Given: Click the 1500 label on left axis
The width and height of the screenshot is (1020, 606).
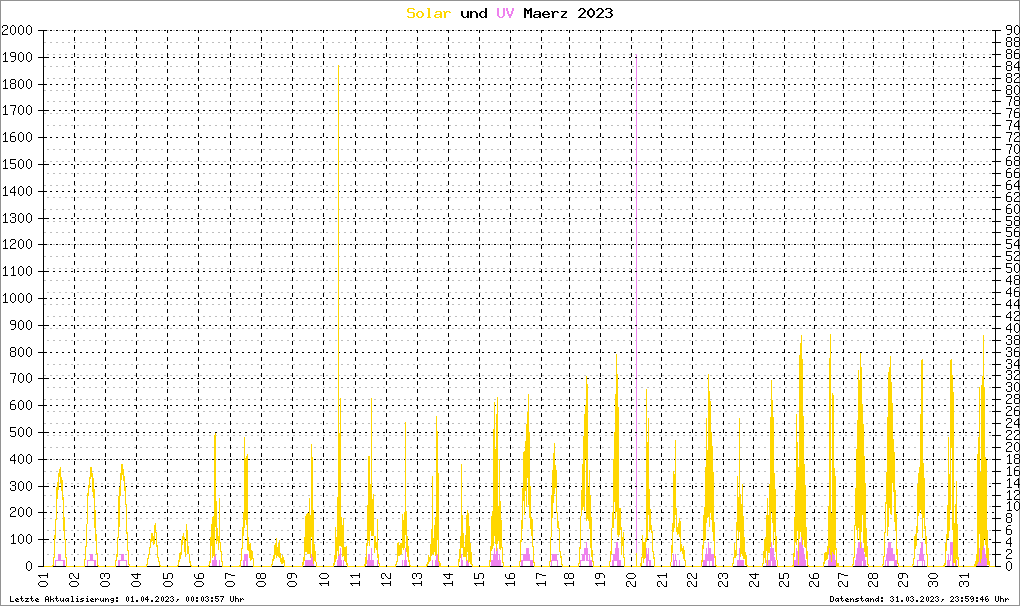Looking at the screenshot, I should 17,165.
